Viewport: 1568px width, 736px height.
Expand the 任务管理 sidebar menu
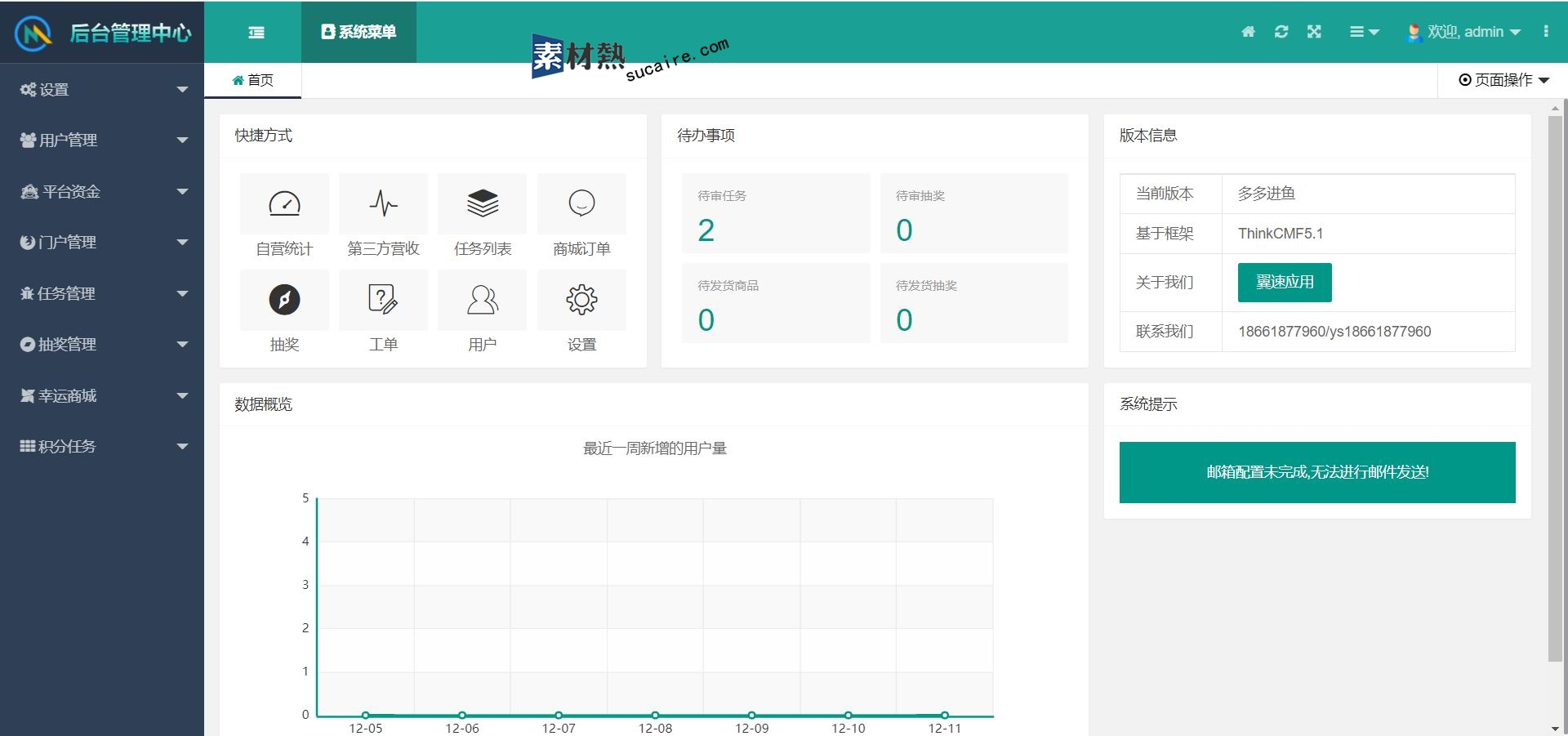click(102, 293)
